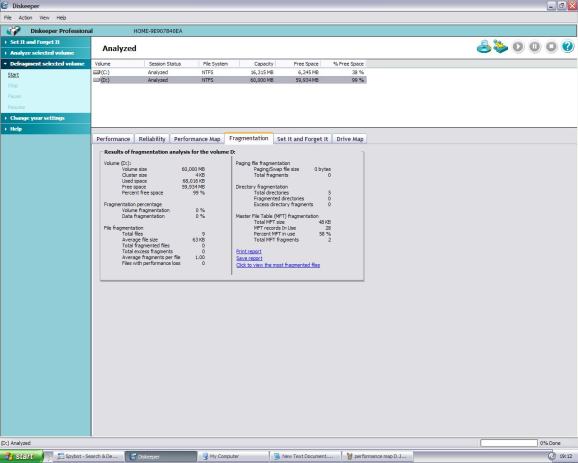Switch to New Text Document taskbar item
This screenshot has width=578, height=463.
[305, 456]
